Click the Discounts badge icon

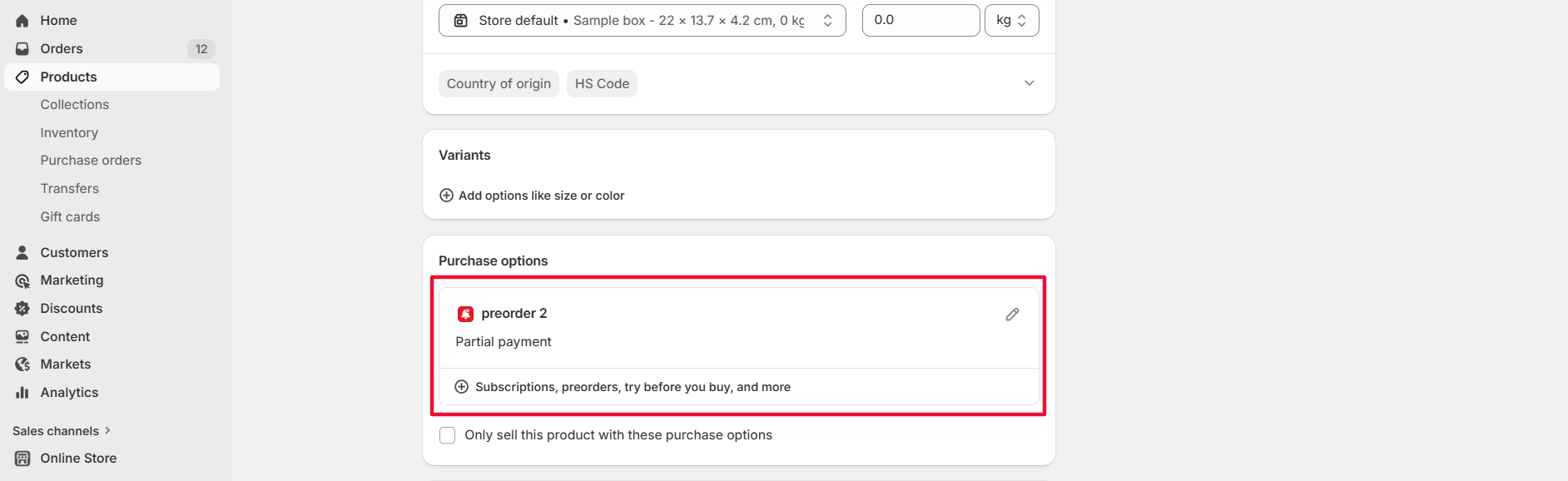tap(22, 309)
